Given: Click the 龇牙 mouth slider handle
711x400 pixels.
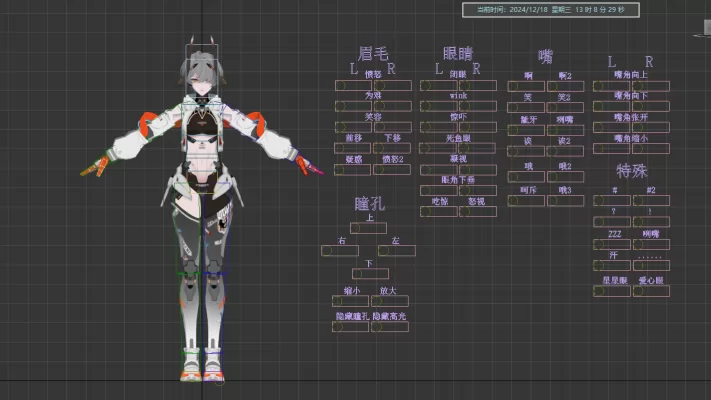Looking at the screenshot, I should point(512,131).
